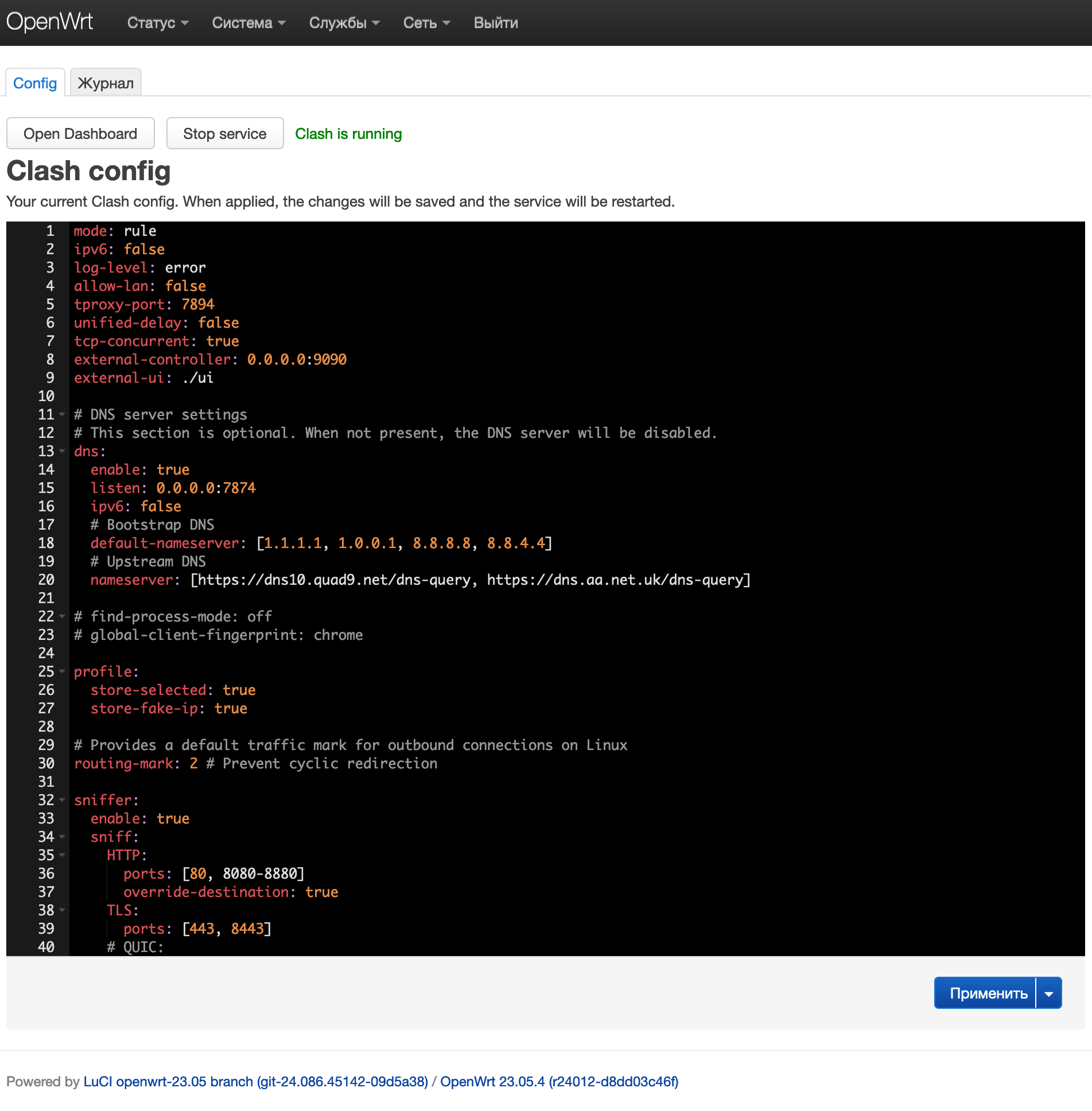The image size is (1092, 1111).
Task: Open the Система menu
Action: 248,23
